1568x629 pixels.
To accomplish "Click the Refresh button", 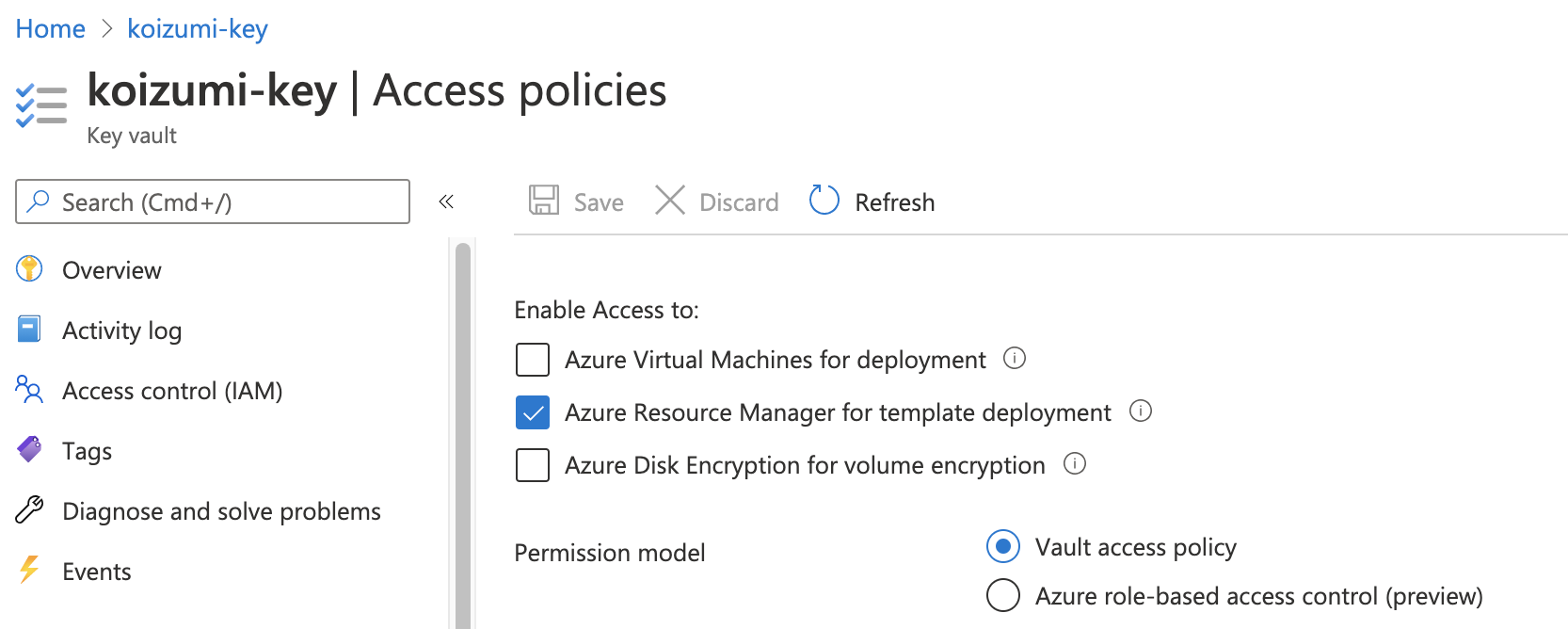I will (872, 202).
